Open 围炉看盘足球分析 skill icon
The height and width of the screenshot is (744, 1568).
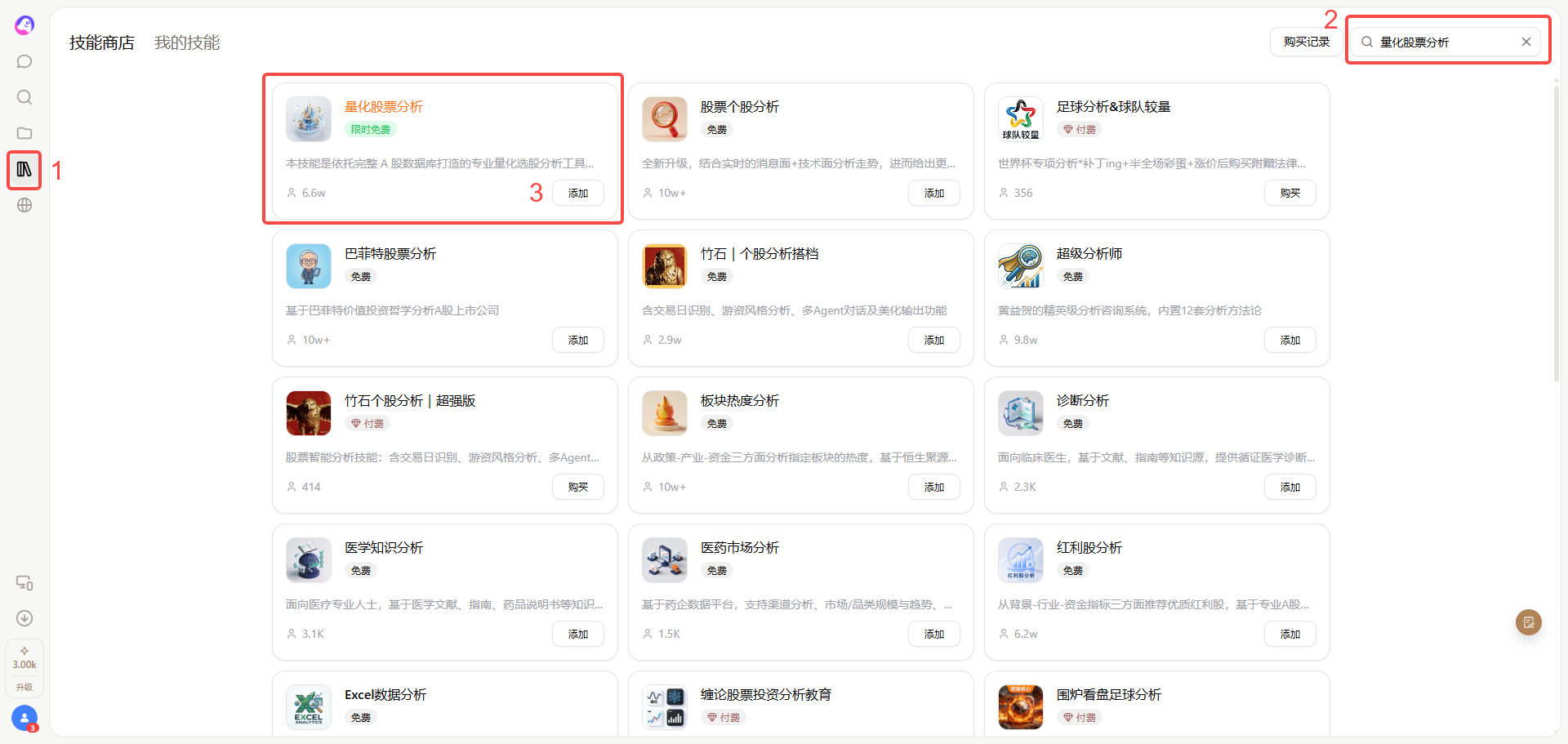(x=1021, y=707)
